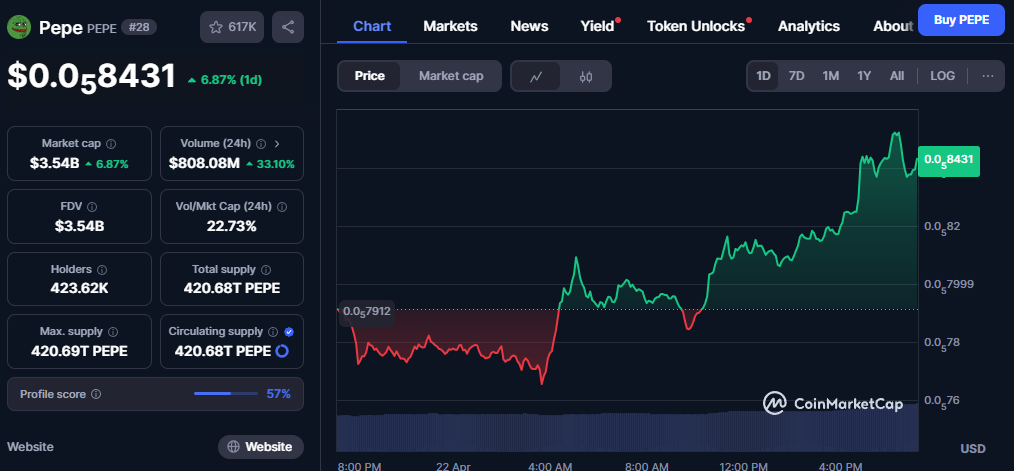Viewport: 1014px width, 471px height.
Task: Open the Website link button
Action: [x=261, y=446]
